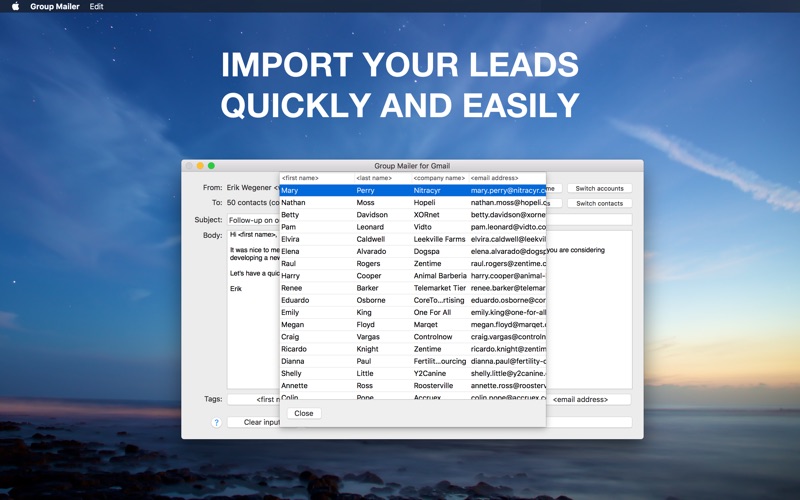Click last name Vargas
The width and height of the screenshot is (800, 500).
(368, 337)
